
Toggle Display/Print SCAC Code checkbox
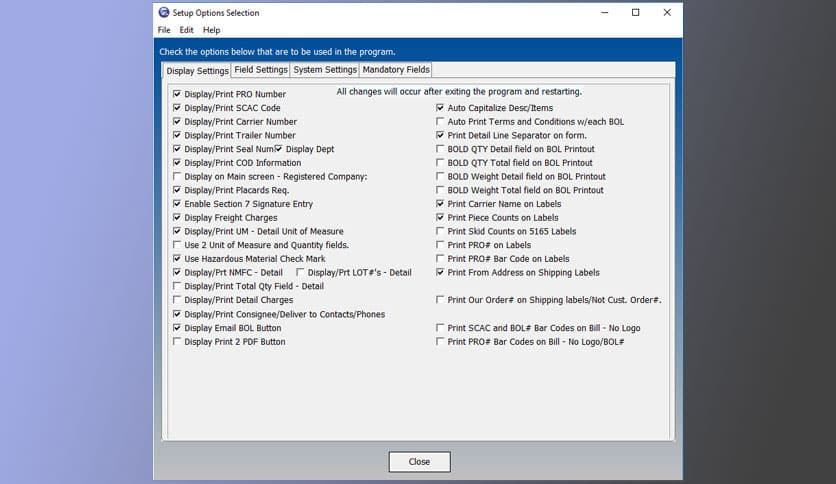click(178, 108)
